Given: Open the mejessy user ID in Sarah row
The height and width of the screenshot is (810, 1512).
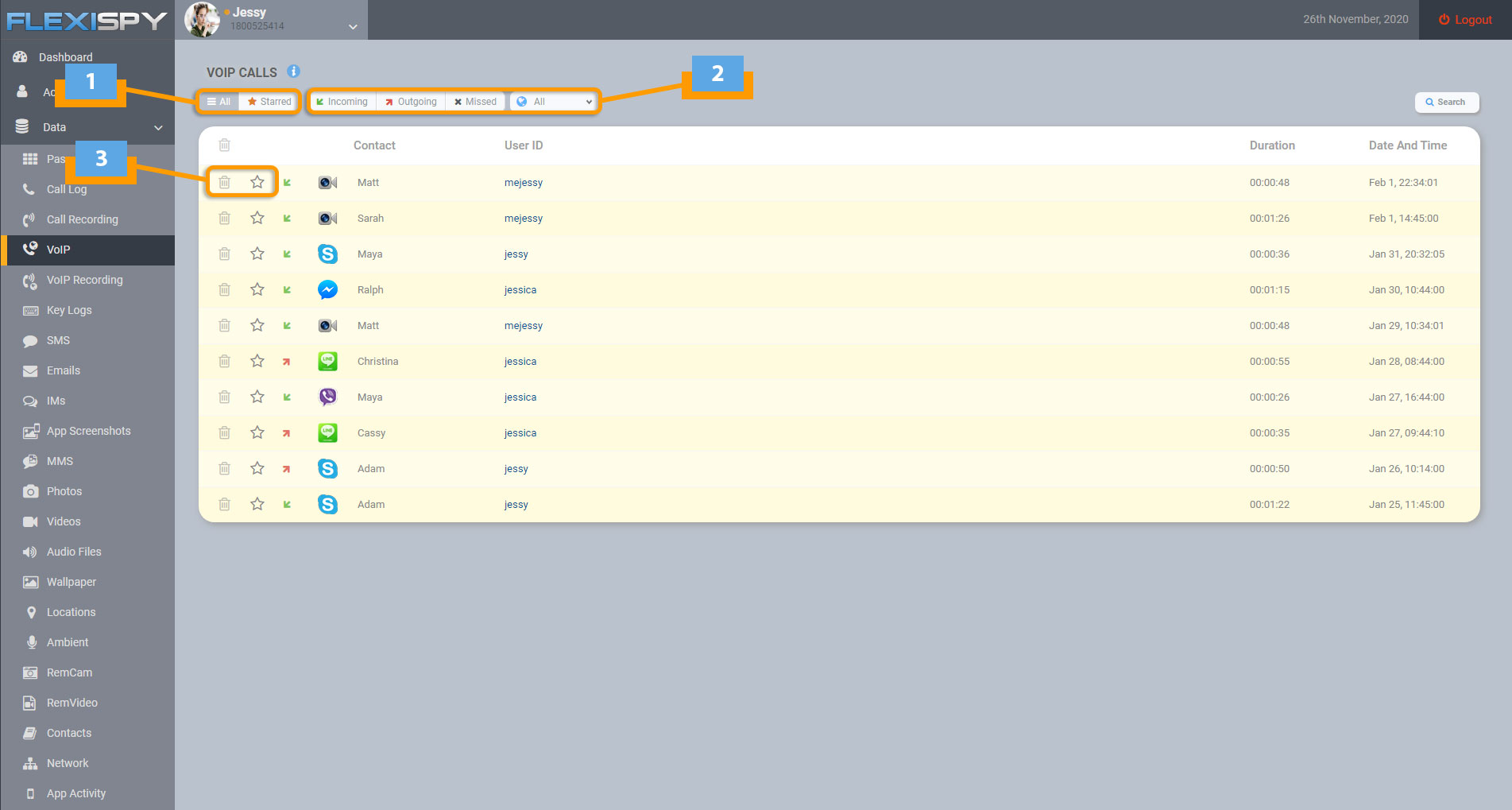Looking at the screenshot, I should point(524,219).
